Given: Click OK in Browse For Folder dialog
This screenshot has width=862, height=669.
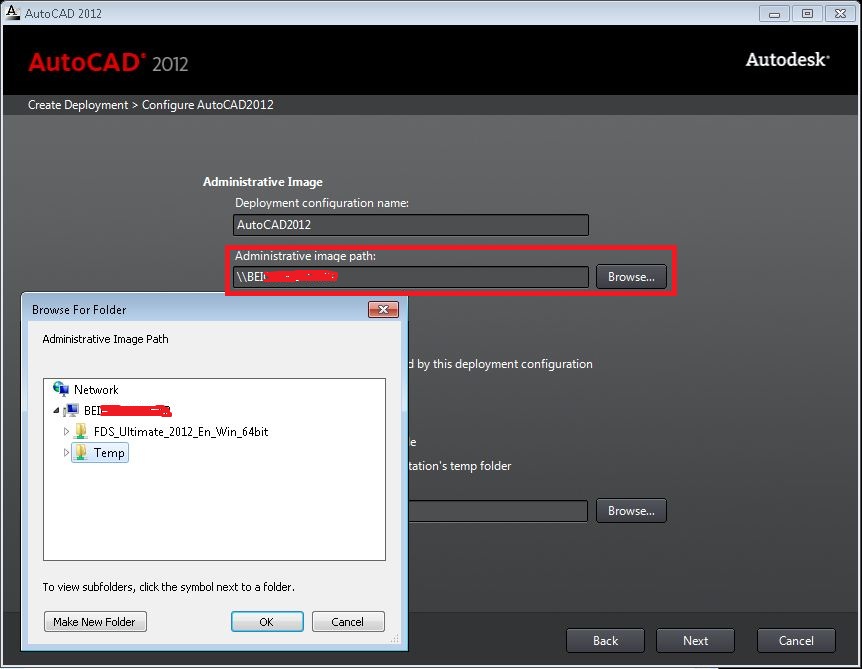Looking at the screenshot, I should [x=267, y=622].
